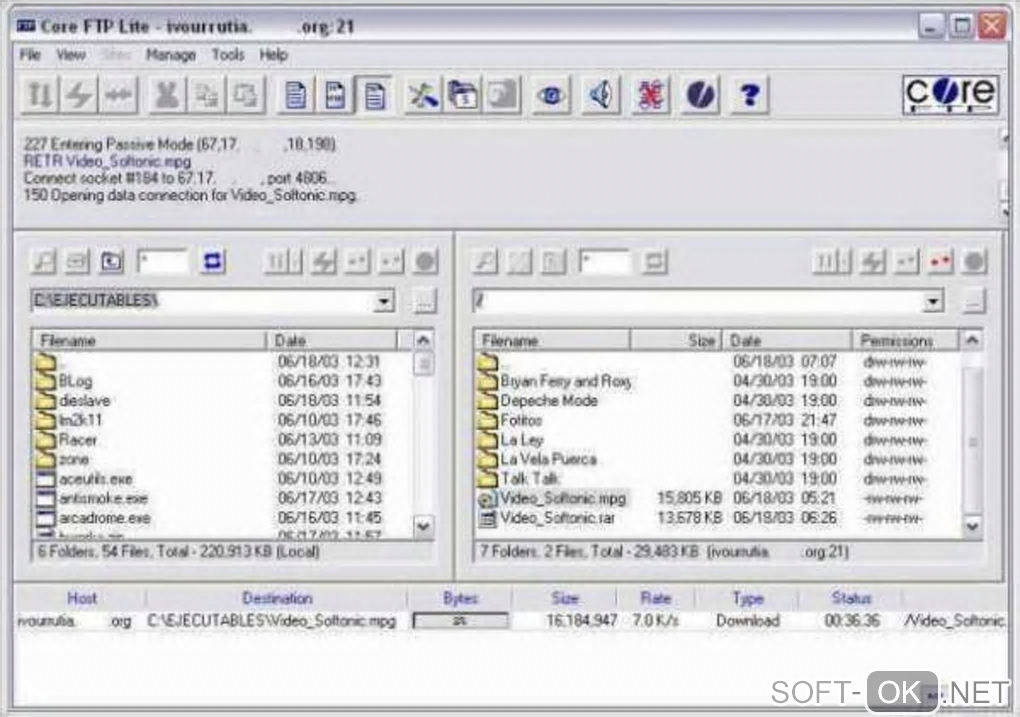Select the antismoke.exe file locally
This screenshot has width=1020, height=717.
[x=103, y=498]
